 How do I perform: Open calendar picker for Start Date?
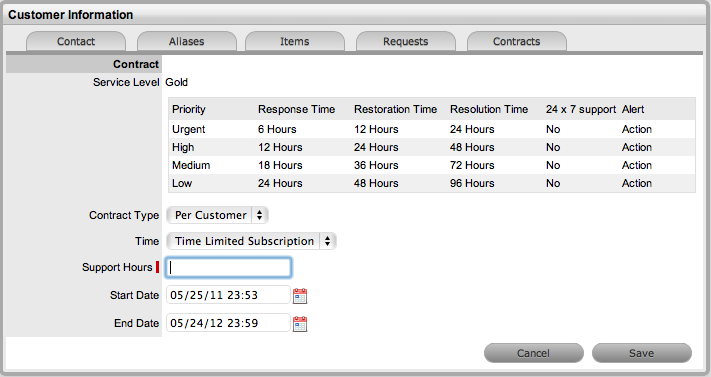click(x=300, y=296)
